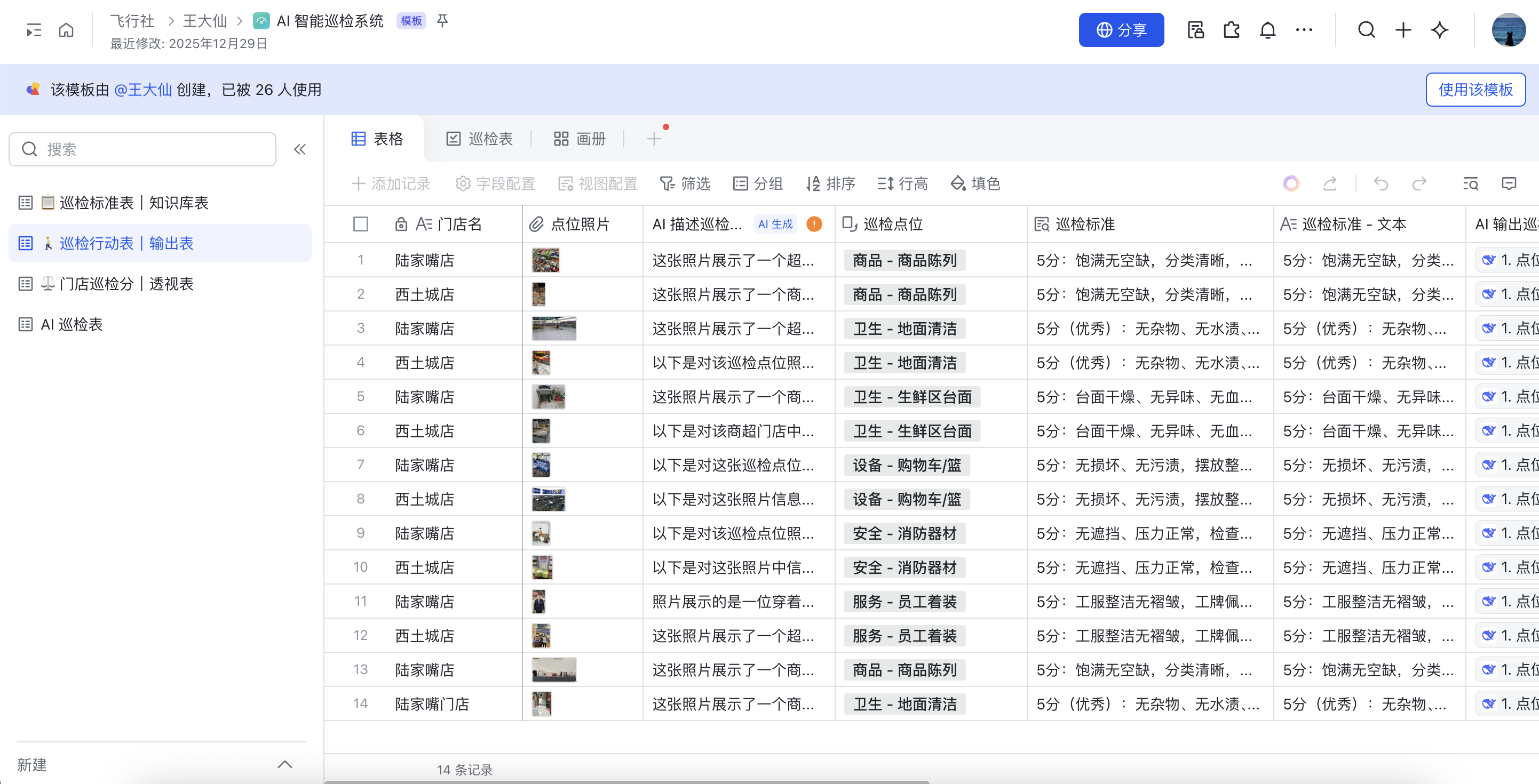The width and height of the screenshot is (1539, 784).
Task: Open the 行高 row height dropdown
Action: click(x=902, y=183)
